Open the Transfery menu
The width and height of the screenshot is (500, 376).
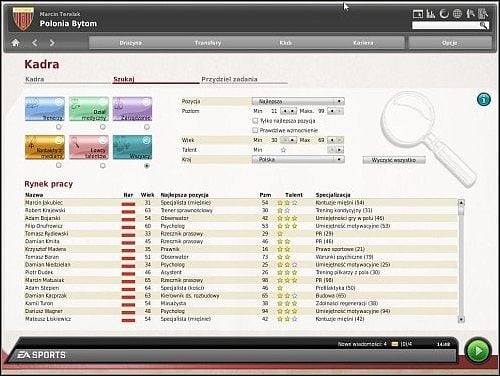pos(208,43)
